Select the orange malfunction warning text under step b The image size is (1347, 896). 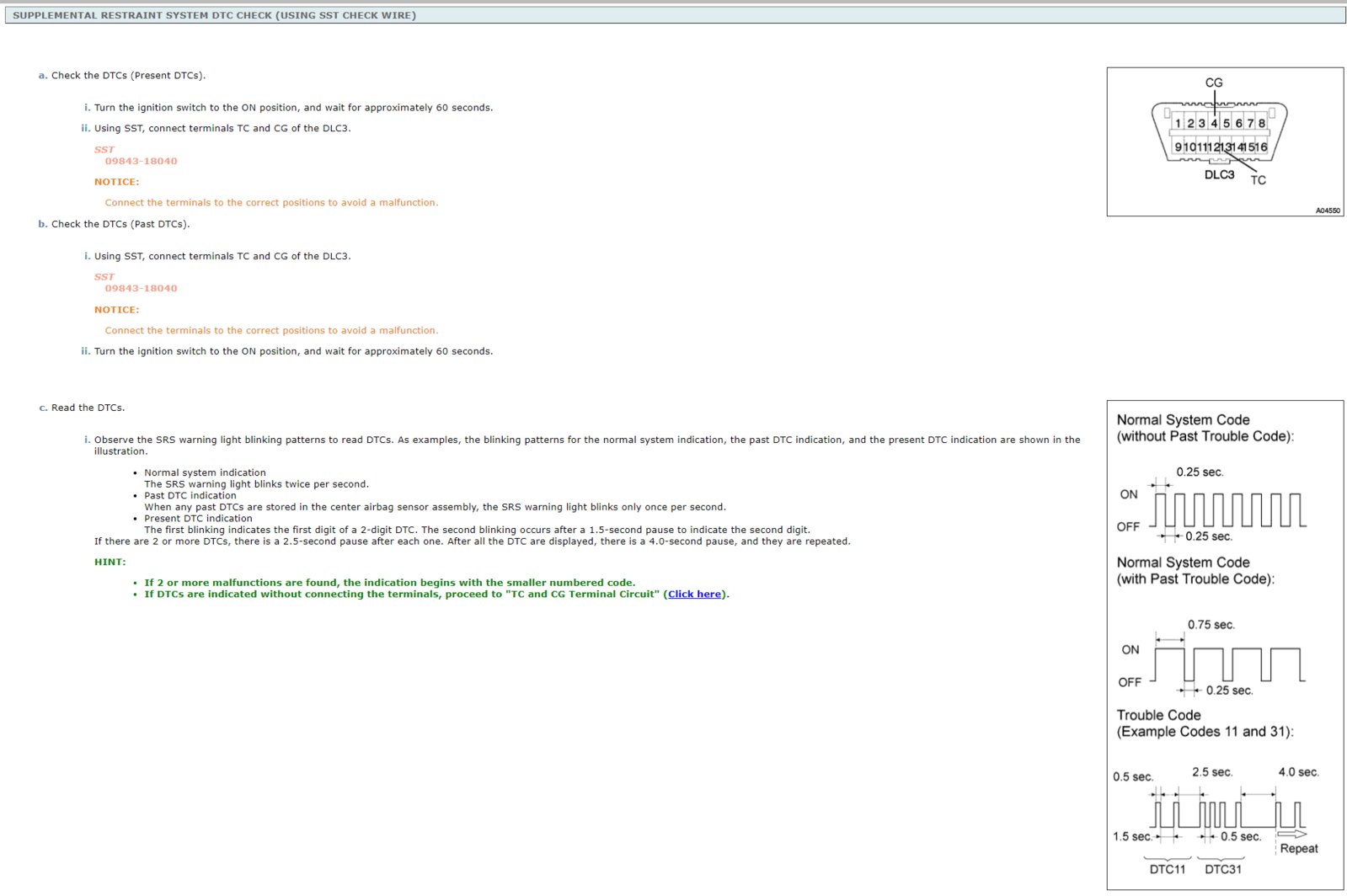[x=271, y=331]
